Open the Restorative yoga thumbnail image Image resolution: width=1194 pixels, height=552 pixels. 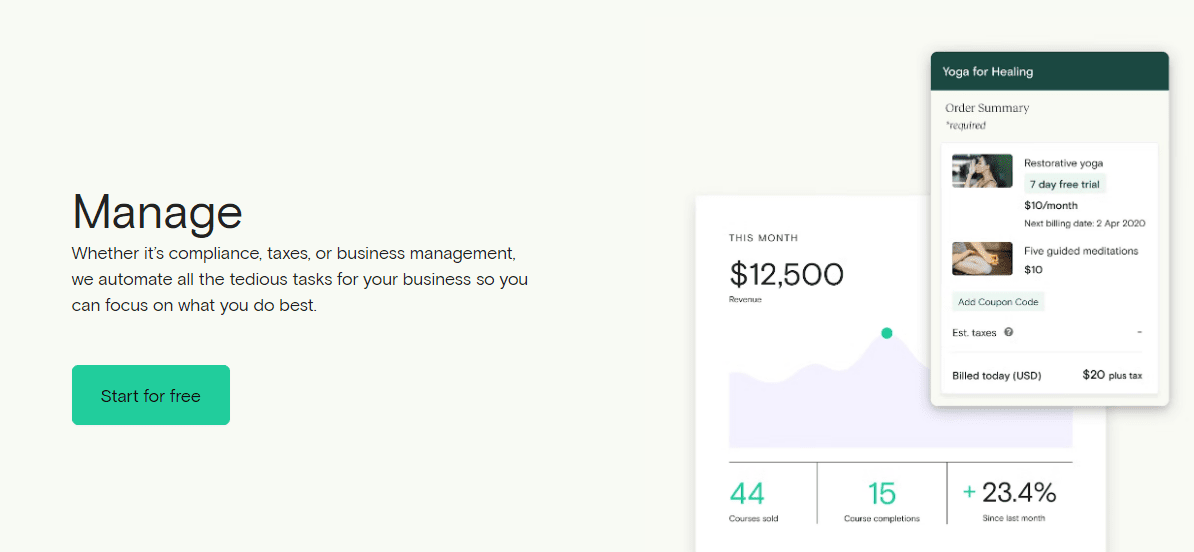pyautogui.click(x=982, y=171)
